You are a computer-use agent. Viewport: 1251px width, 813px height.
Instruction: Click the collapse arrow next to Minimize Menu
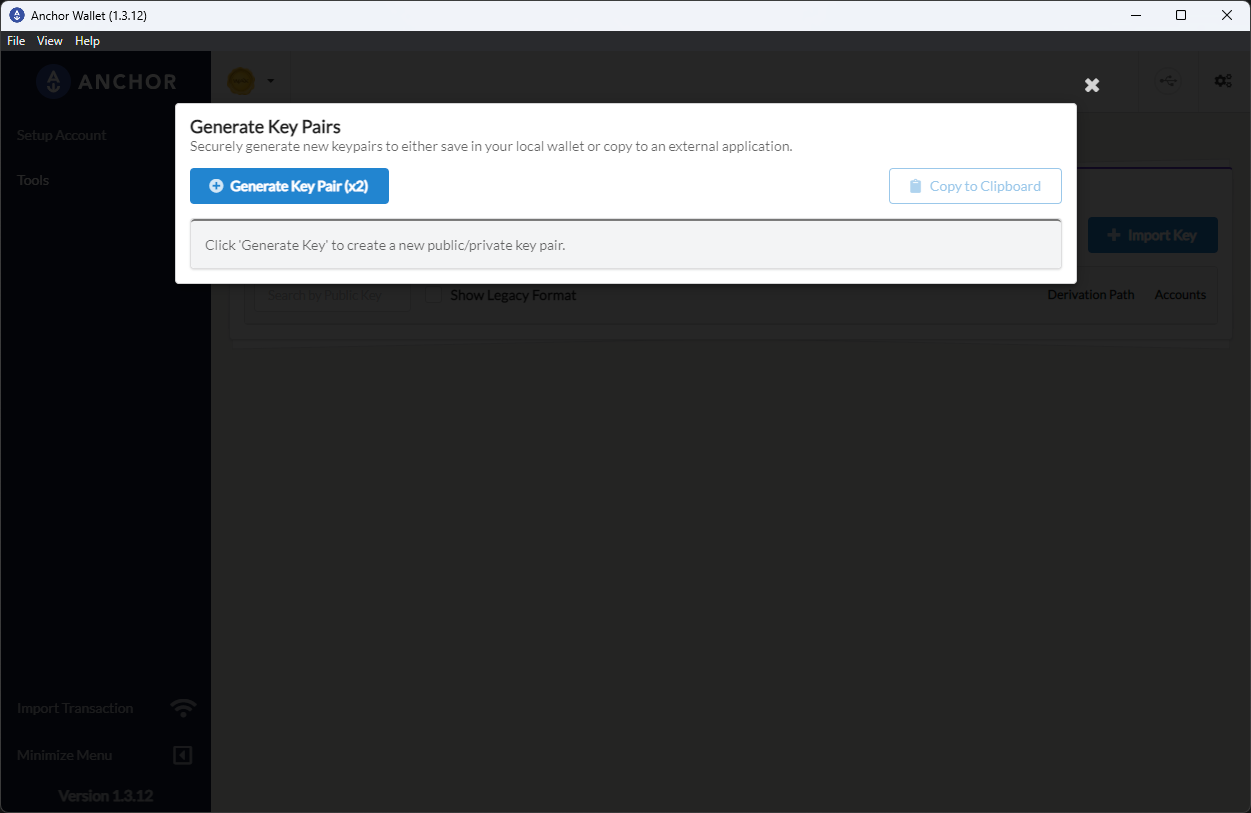tap(182, 755)
